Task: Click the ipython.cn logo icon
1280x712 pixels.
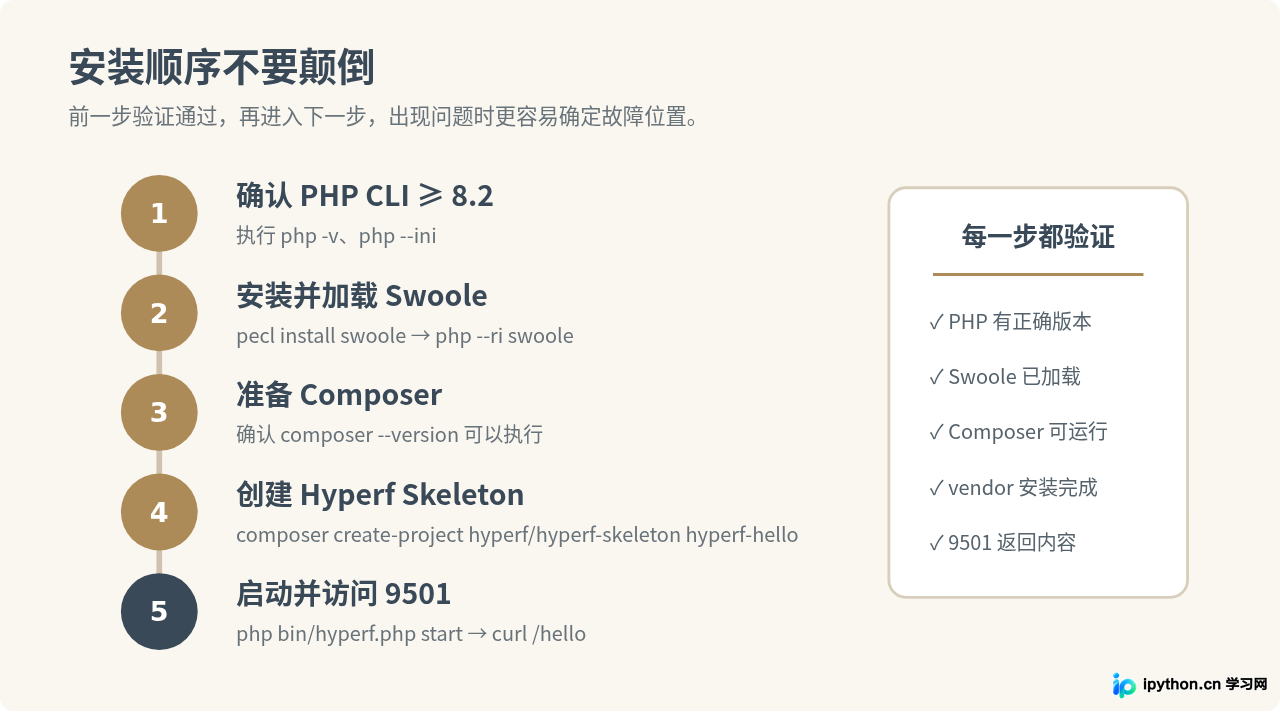Action: (x=1124, y=685)
